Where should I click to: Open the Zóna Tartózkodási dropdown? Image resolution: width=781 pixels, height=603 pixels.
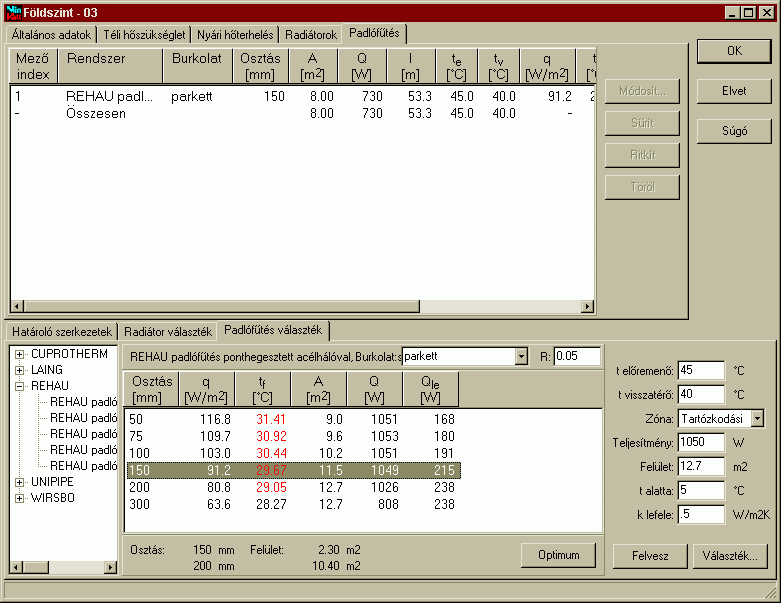757,419
